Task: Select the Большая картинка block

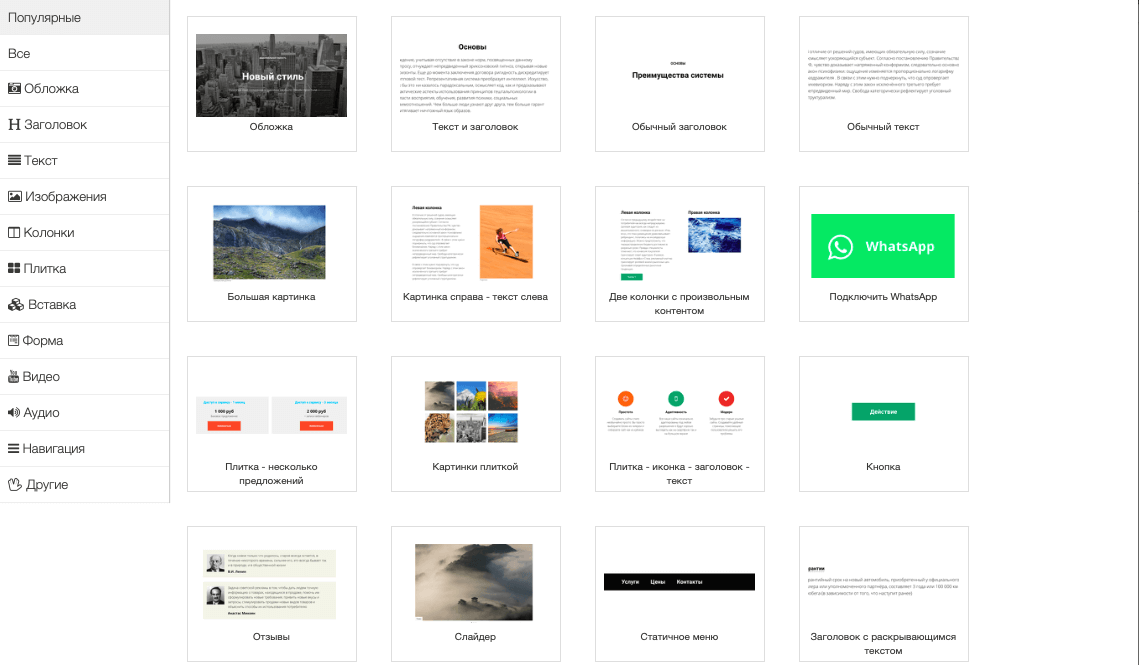Action: 272,254
